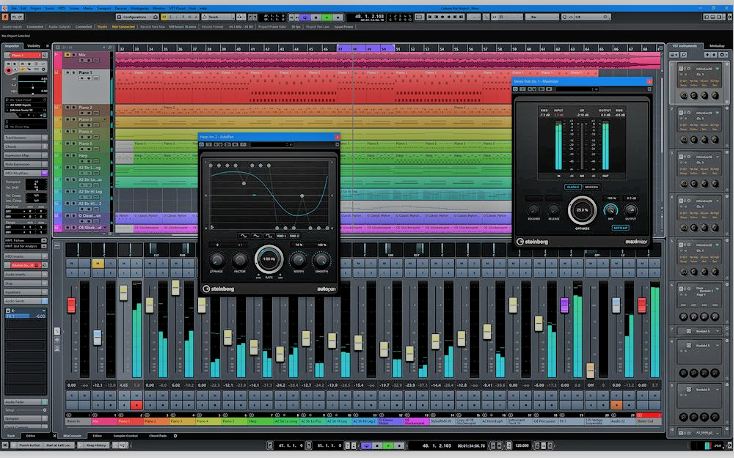Click the purple fader handle in the mixer
This screenshot has width=734, height=458.
tap(565, 305)
